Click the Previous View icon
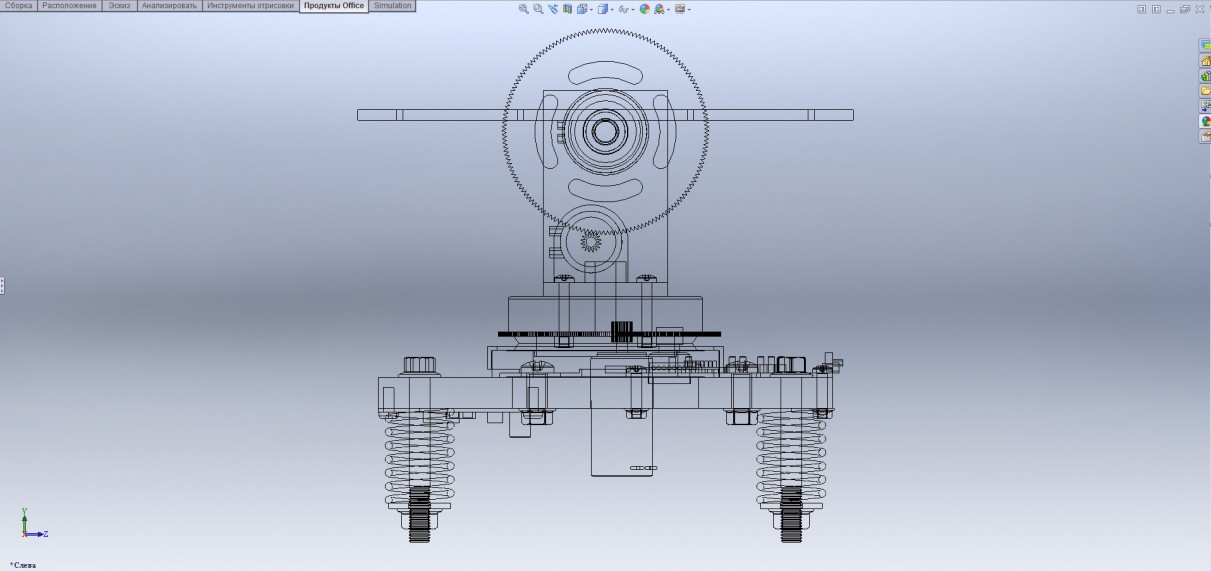1211x571 pixels. [x=553, y=9]
